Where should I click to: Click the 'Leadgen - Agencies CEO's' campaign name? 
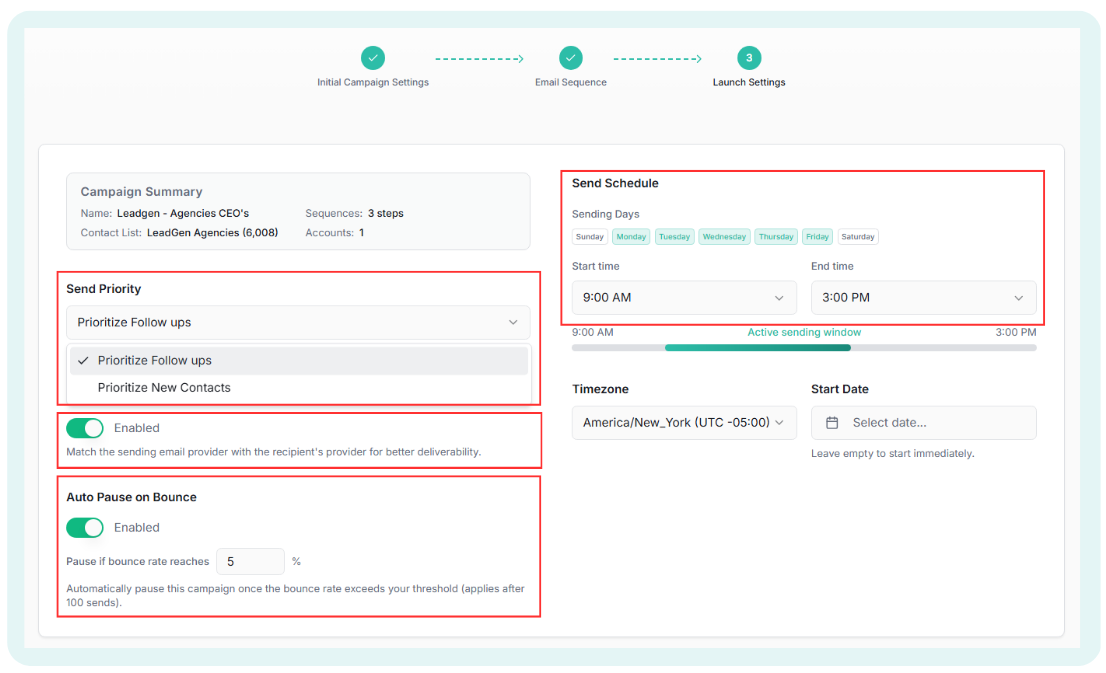point(183,213)
